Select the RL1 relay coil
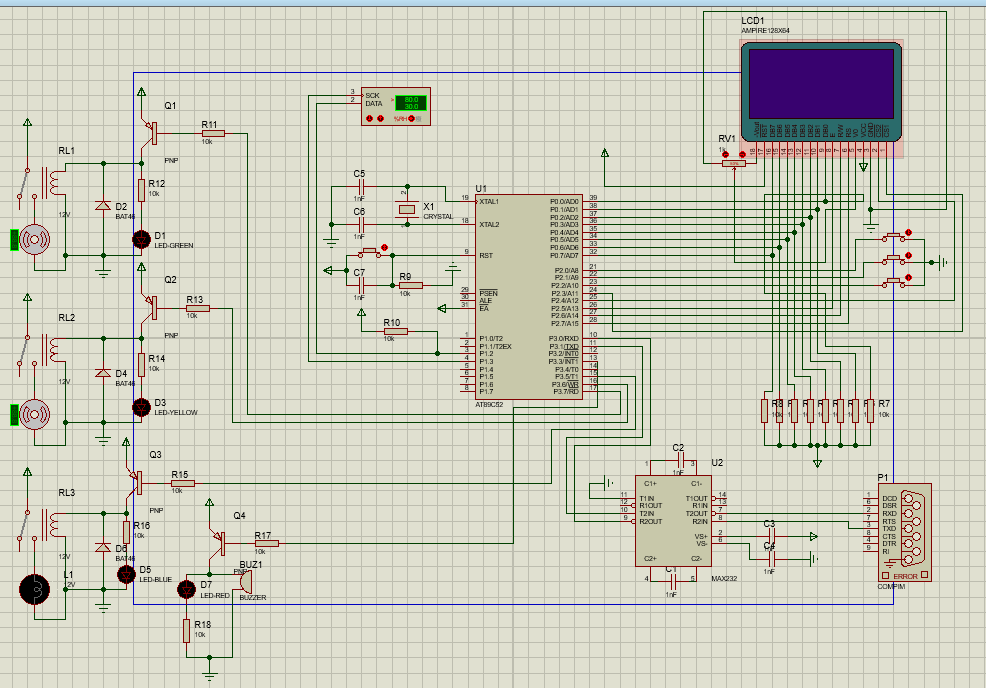 pyautogui.click(x=52, y=182)
